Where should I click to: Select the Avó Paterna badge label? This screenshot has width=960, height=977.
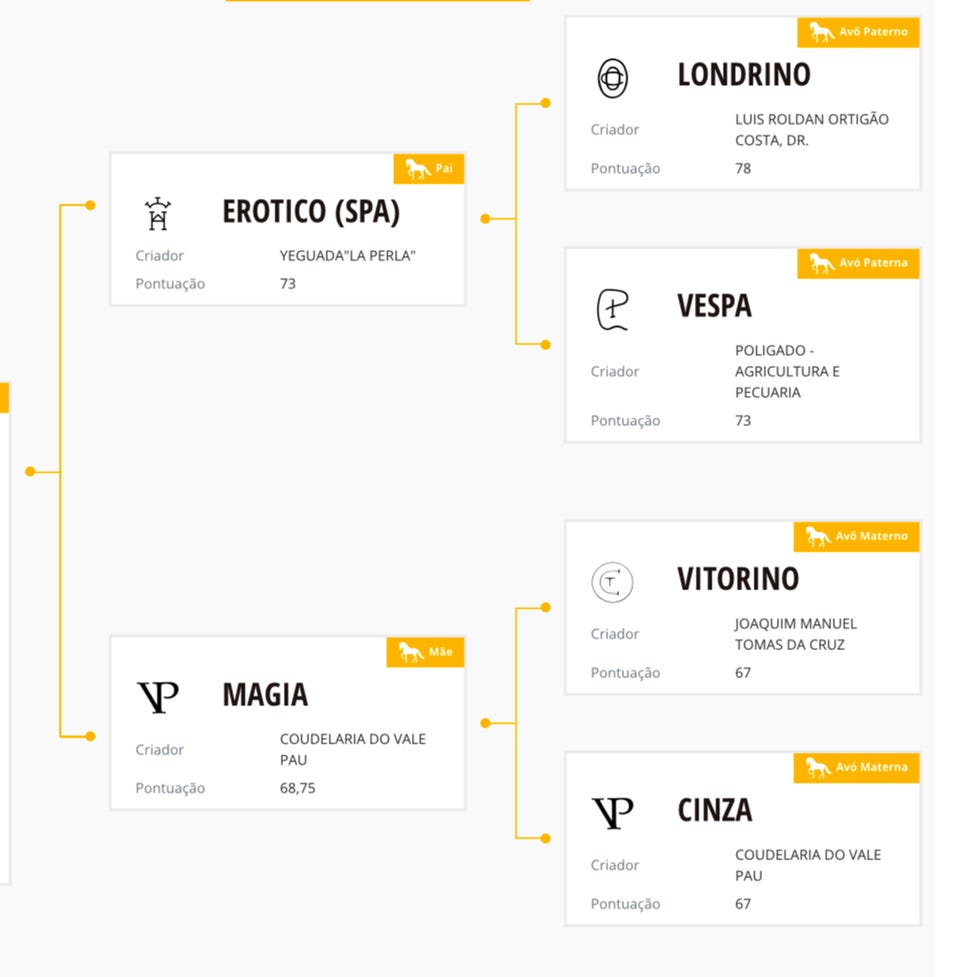point(873,263)
